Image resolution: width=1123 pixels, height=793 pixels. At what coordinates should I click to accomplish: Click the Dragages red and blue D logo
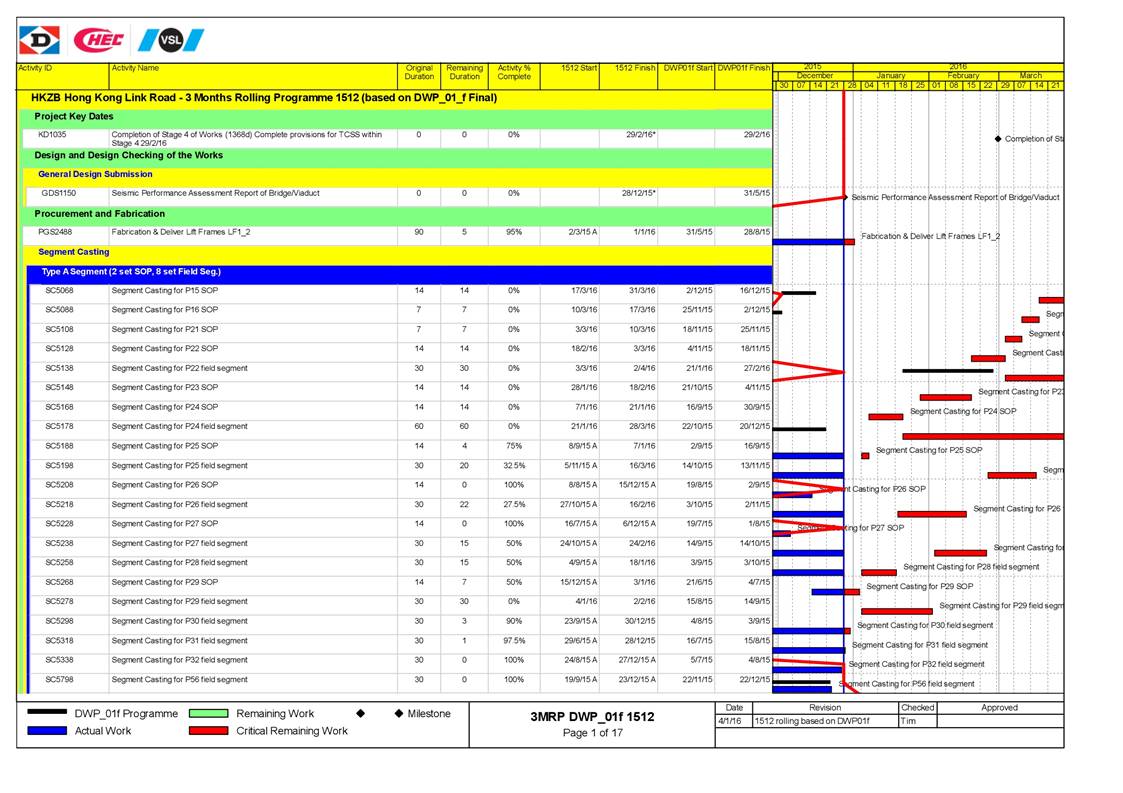point(39,41)
